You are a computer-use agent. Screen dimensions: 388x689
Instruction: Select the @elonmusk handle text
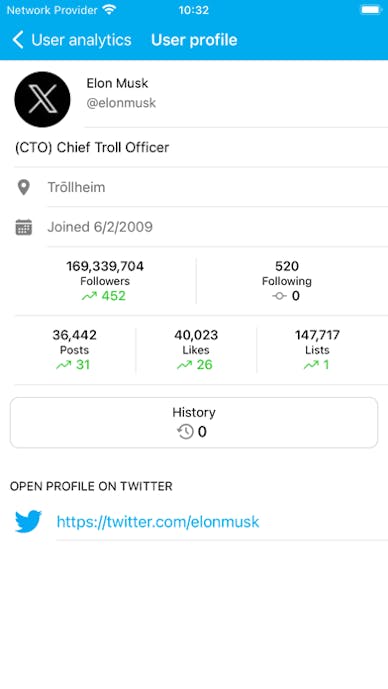[121, 103]
